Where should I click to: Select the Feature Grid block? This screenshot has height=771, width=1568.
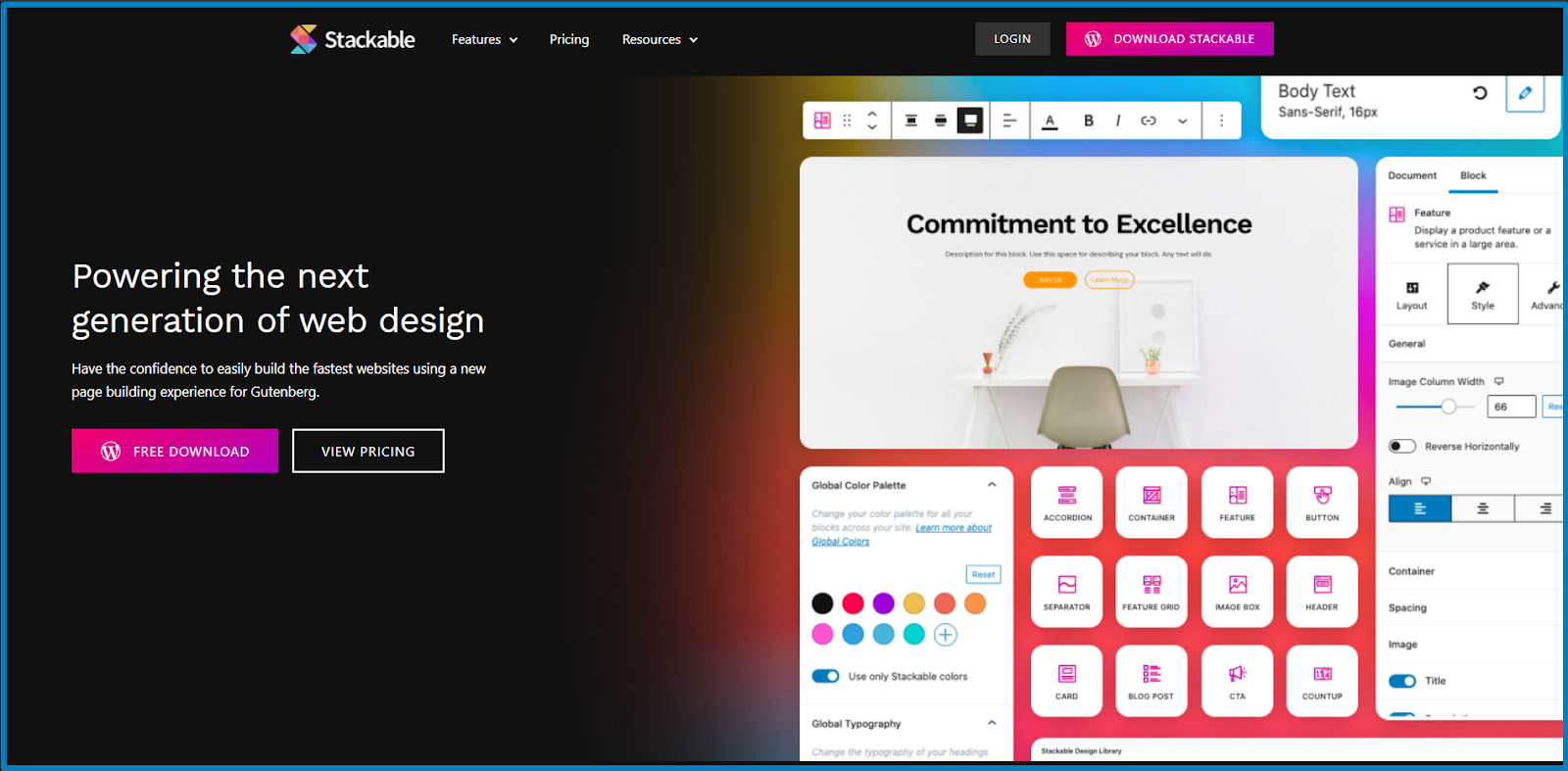[1151, 592]
